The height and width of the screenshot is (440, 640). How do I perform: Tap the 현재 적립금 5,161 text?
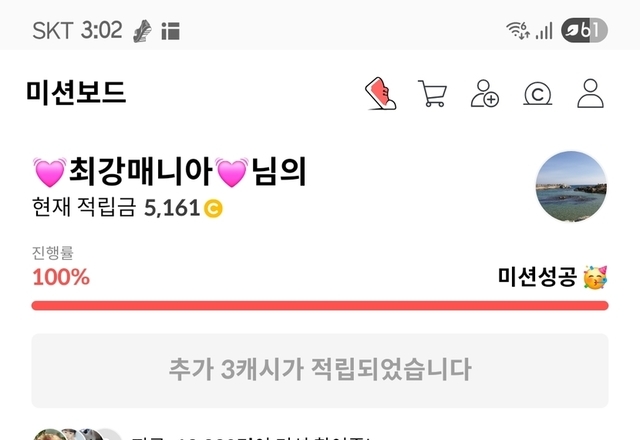pos(116,207)
